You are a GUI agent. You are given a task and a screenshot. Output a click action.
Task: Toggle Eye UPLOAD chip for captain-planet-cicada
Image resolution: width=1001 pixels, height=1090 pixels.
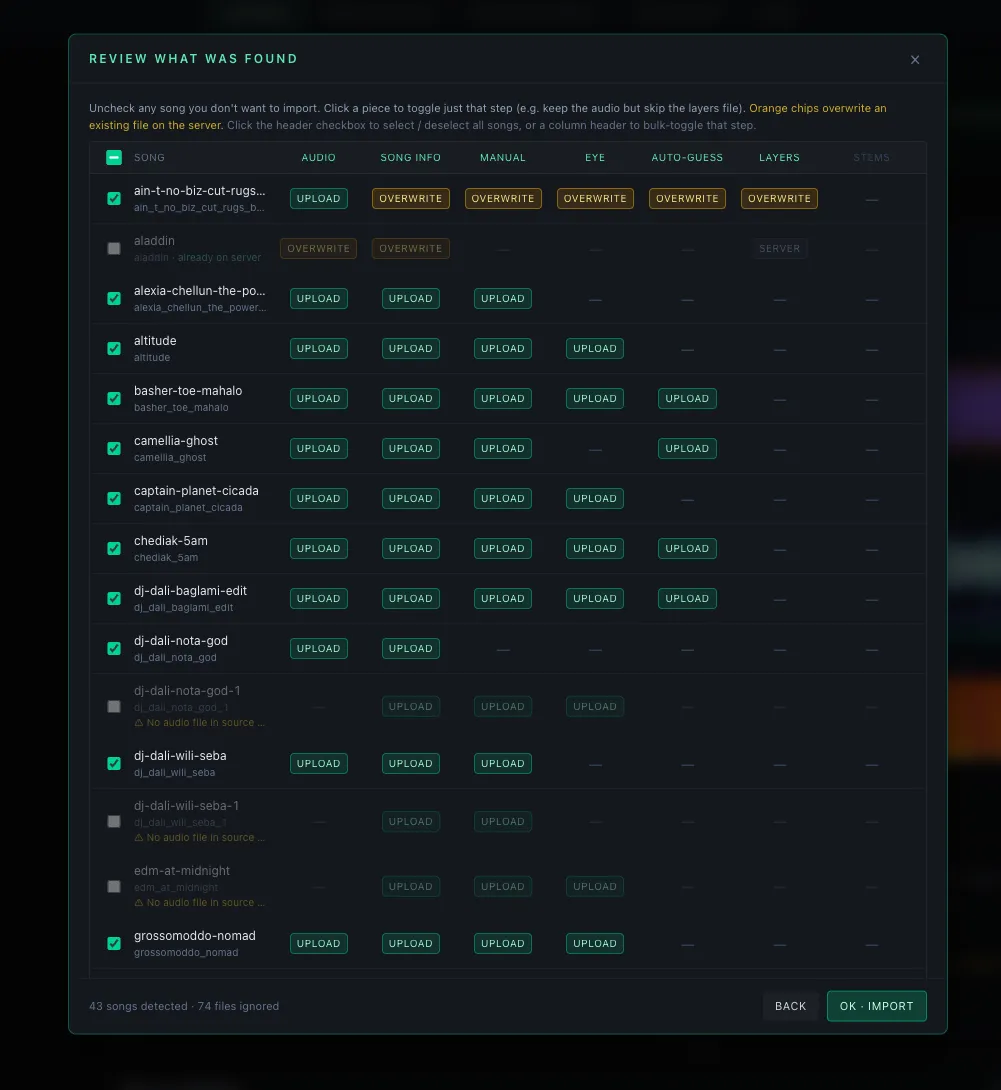595,499
